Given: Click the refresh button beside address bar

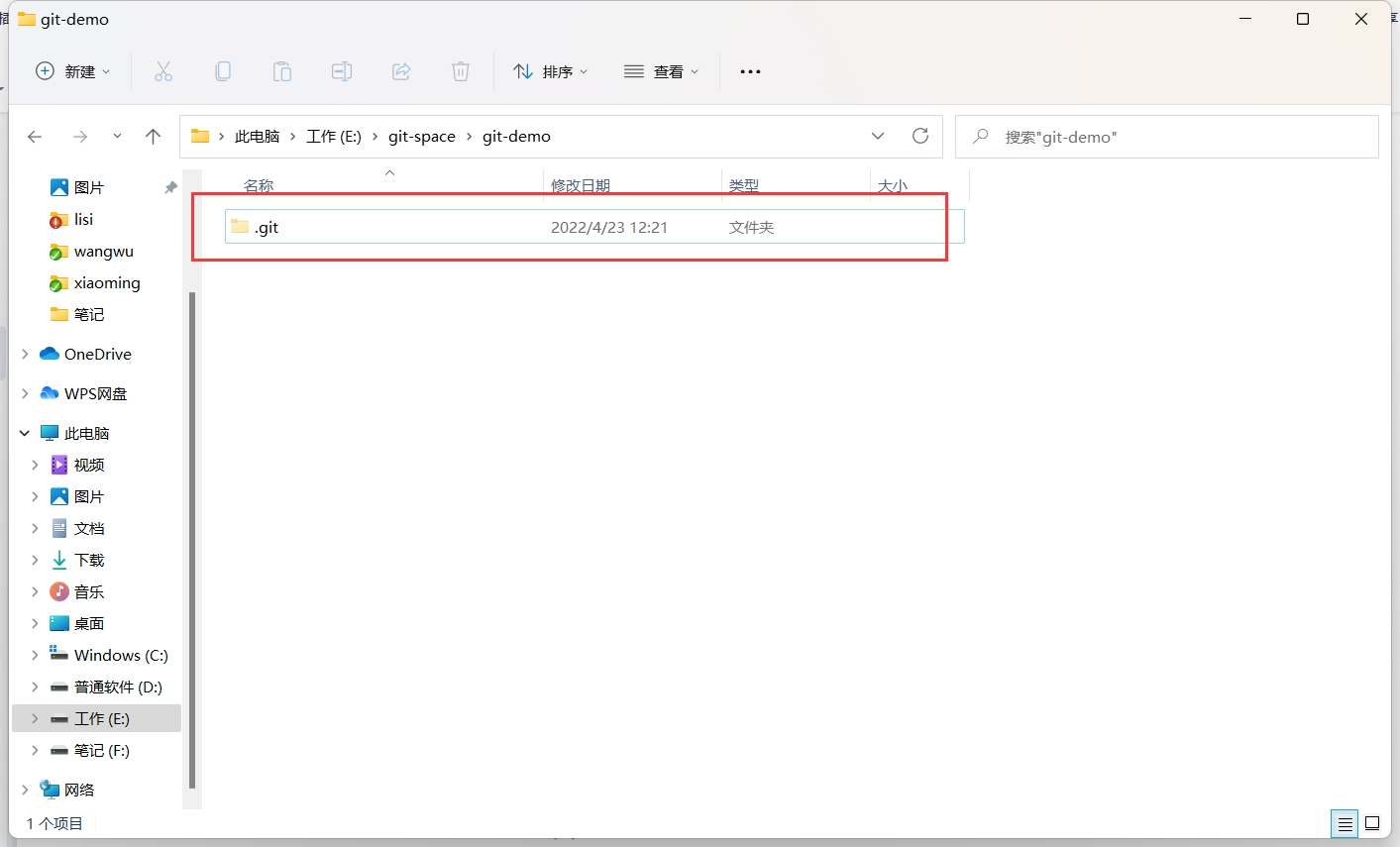Looking at the screenshot, I should pos(920,137).
